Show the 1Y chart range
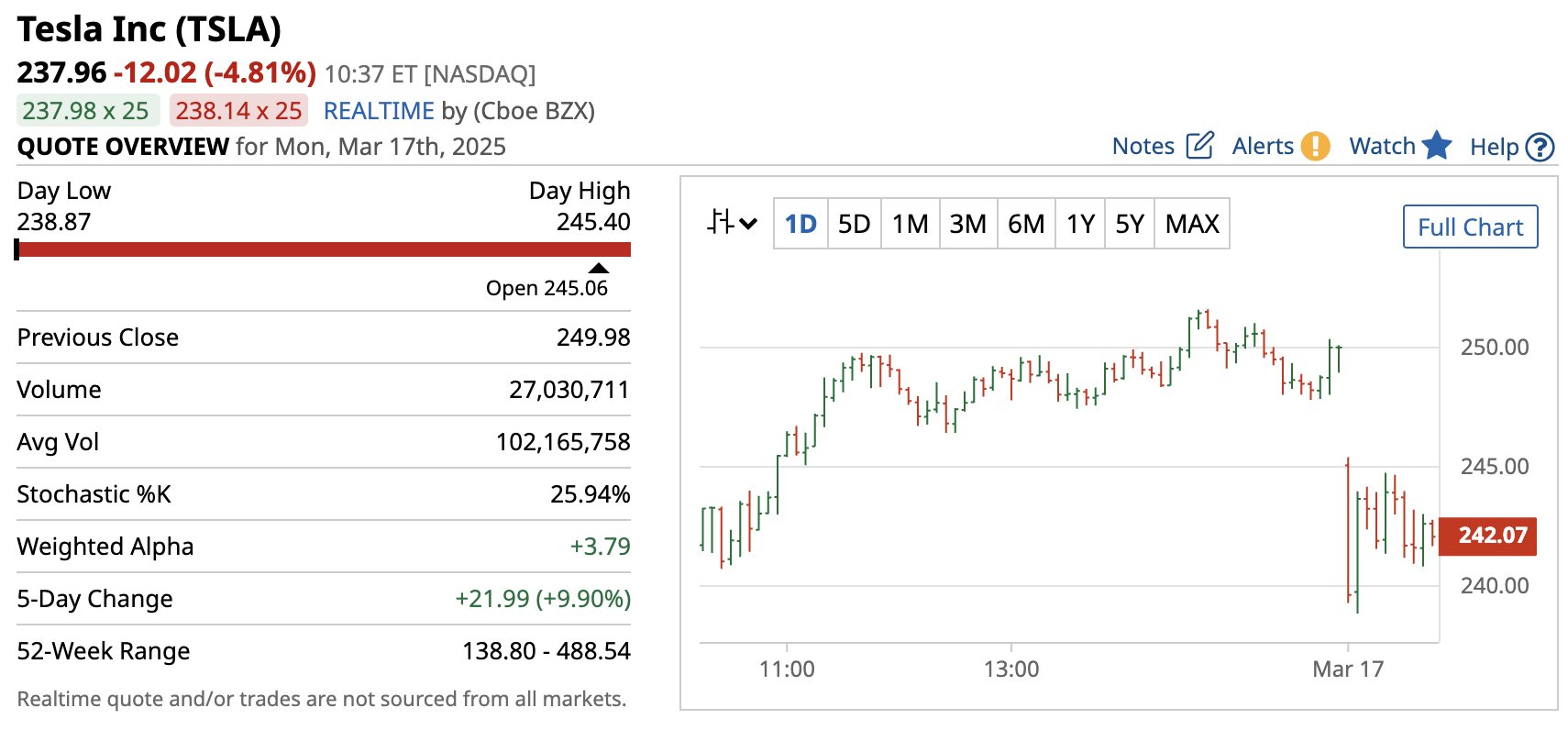 [x=1080, y=224]
